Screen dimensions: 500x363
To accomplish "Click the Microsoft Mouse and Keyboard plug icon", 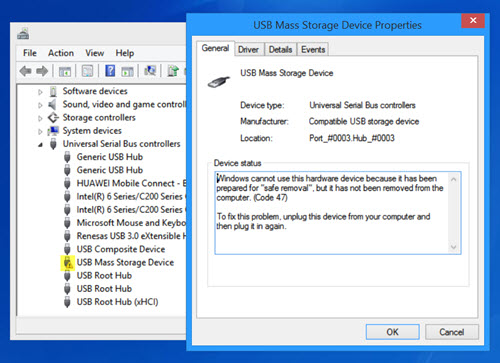I will click(x=67, y=223).
